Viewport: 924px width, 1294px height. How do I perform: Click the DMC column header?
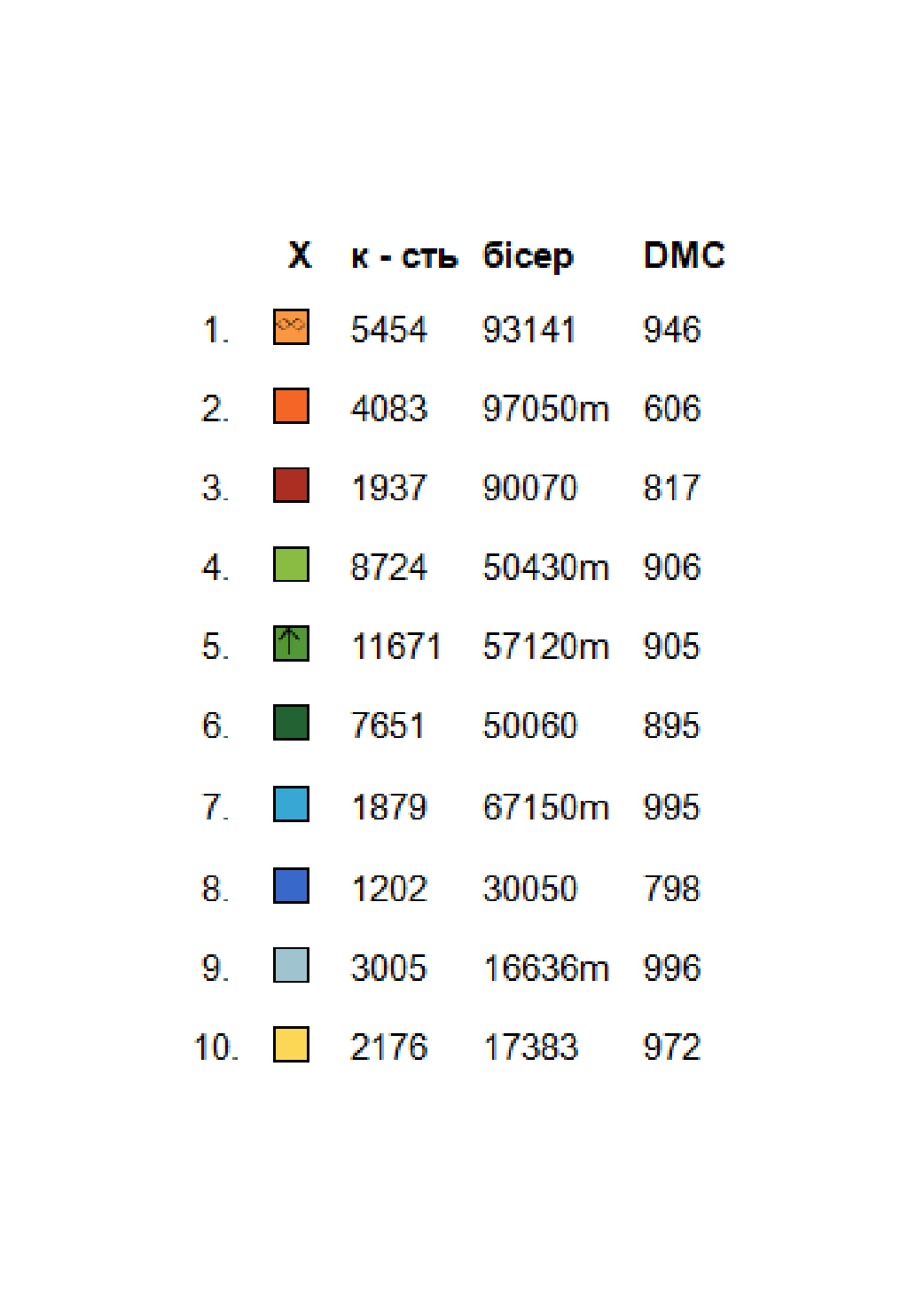pyautogui.click(x=684, y=255)
